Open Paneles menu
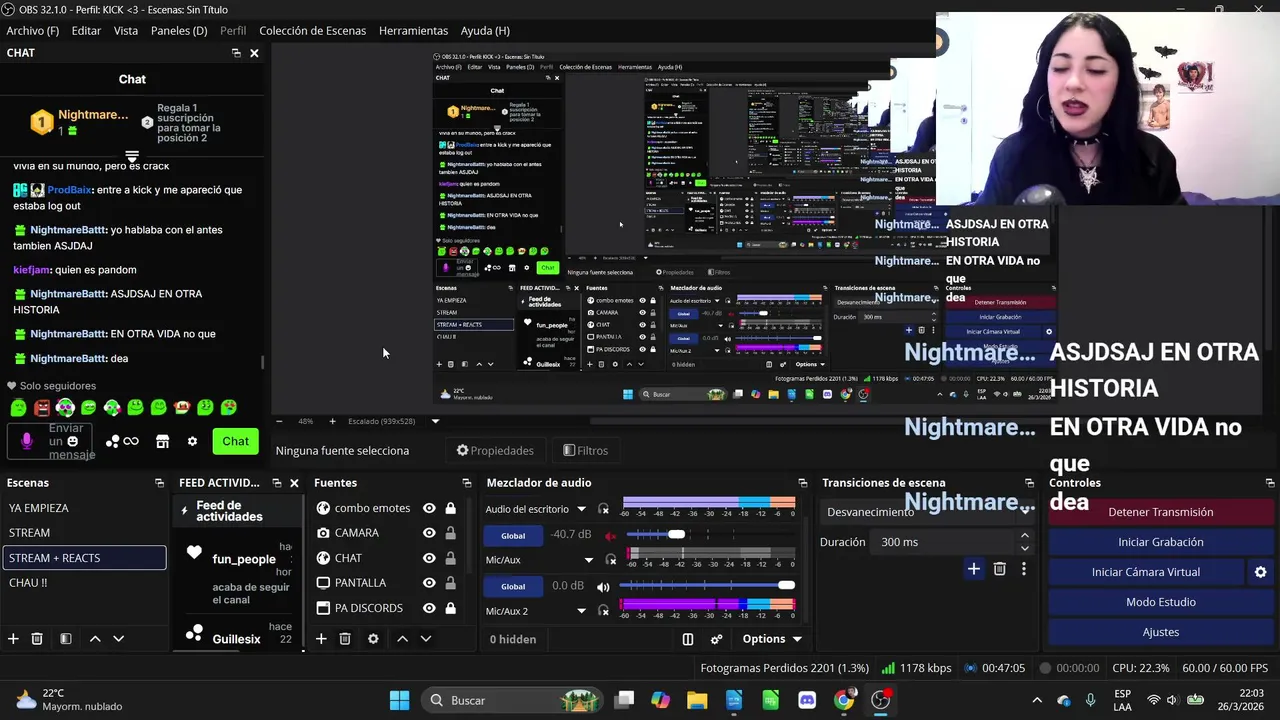This screenshot has width=1280, height=720. 179,31
